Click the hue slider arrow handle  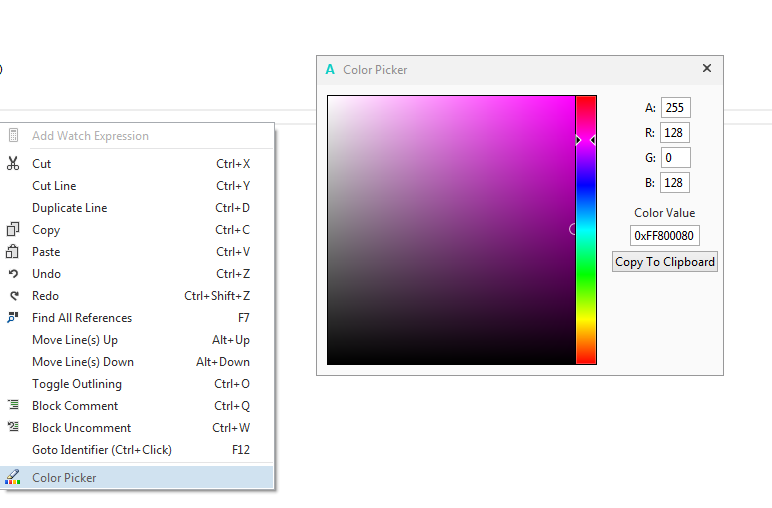[586, 140]
